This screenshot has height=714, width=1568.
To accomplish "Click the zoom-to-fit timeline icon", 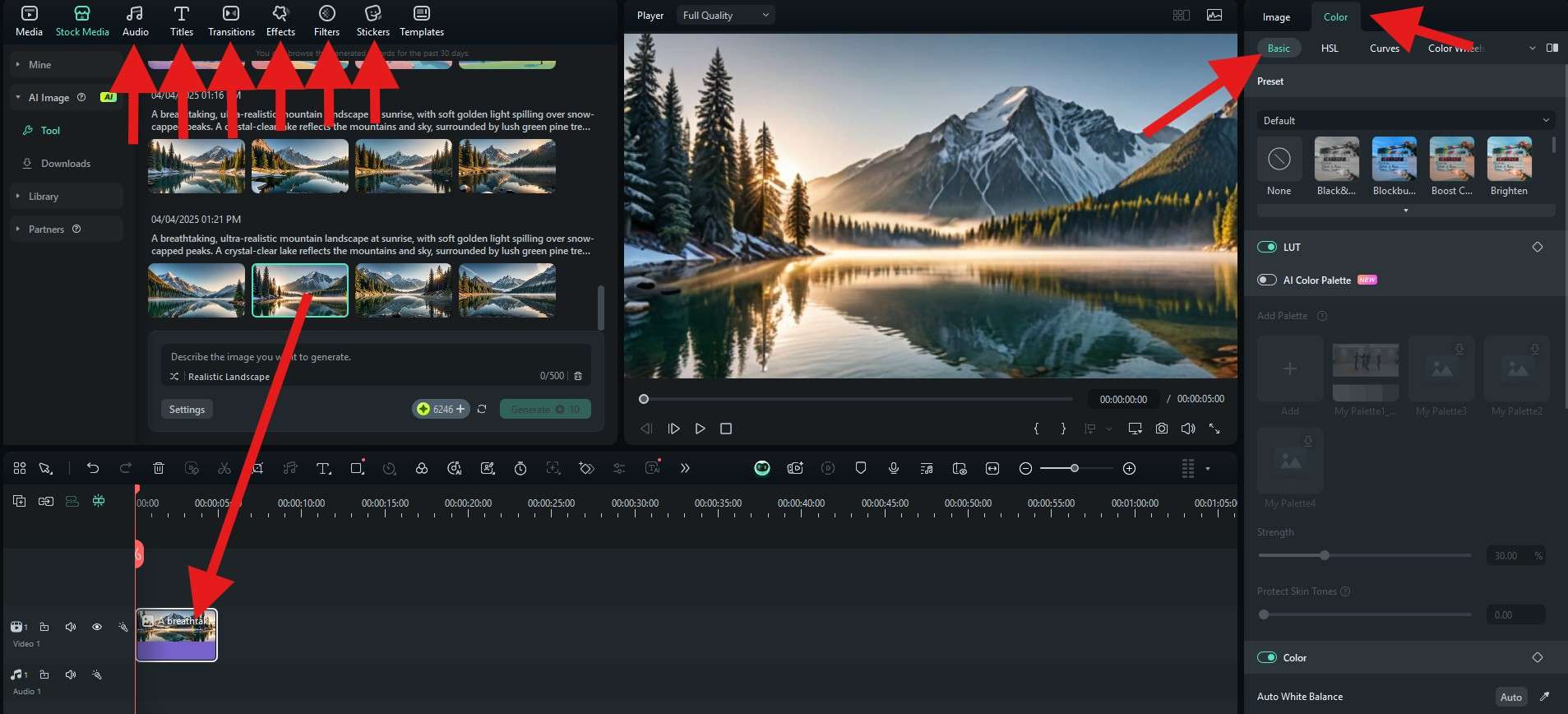I will pos(992,468).
